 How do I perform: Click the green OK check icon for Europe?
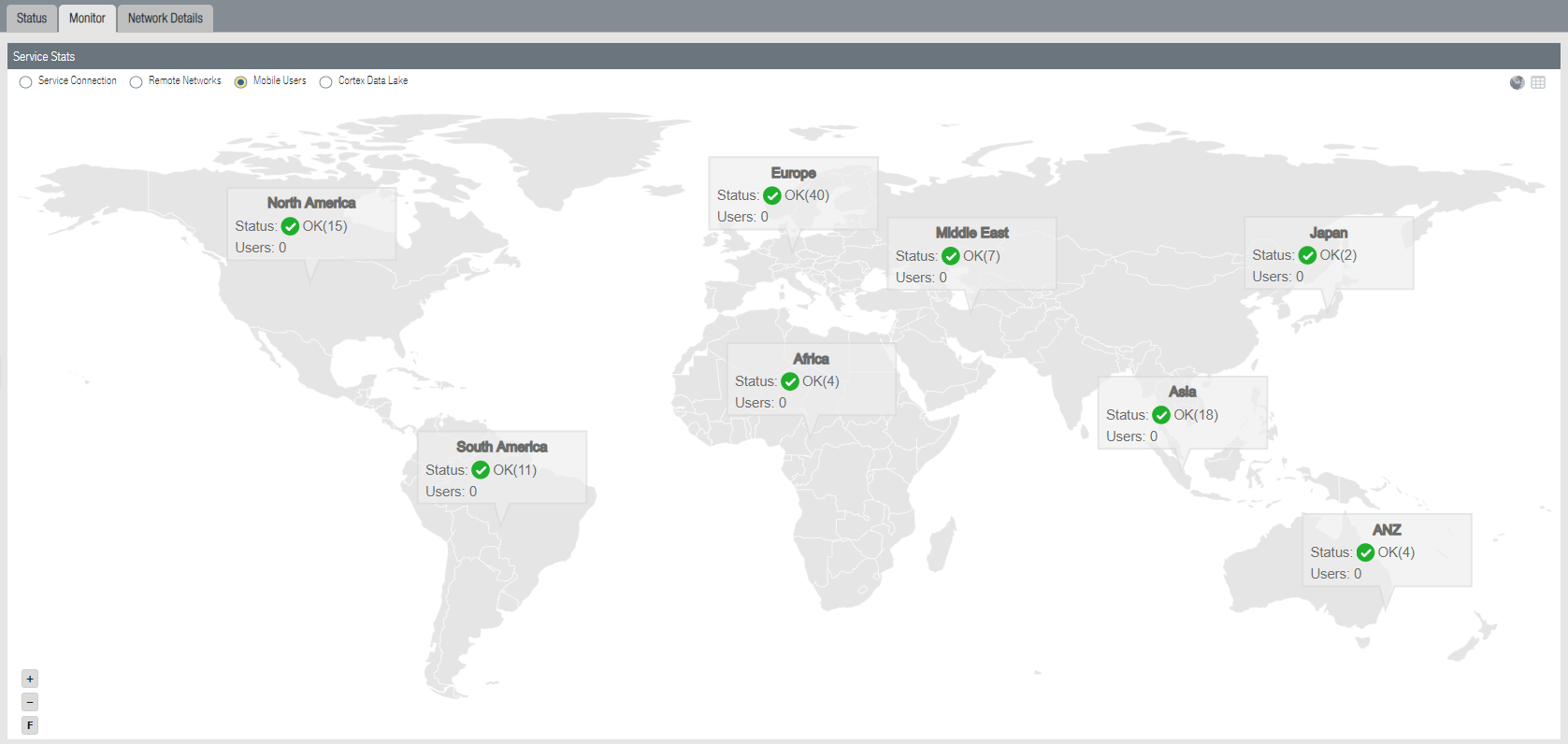coord(772,195)
